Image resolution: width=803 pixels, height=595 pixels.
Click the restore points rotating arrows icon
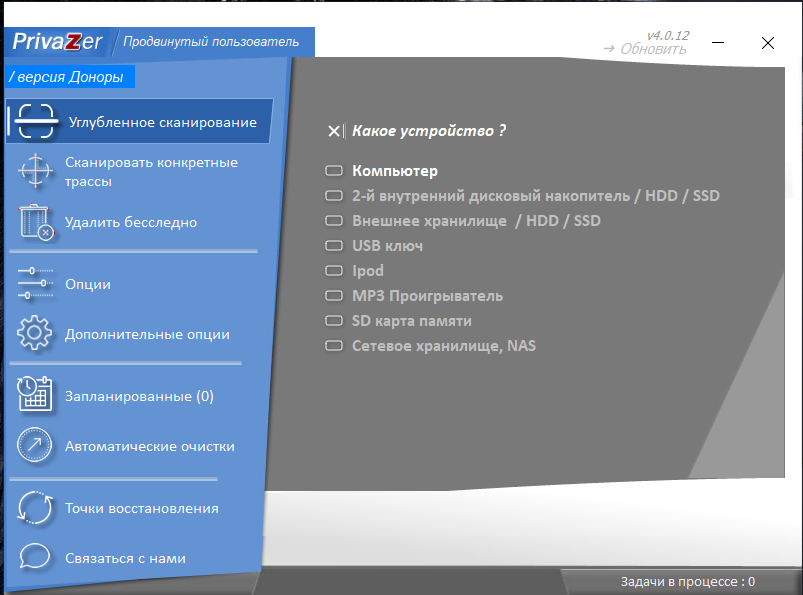click(35, 507)
